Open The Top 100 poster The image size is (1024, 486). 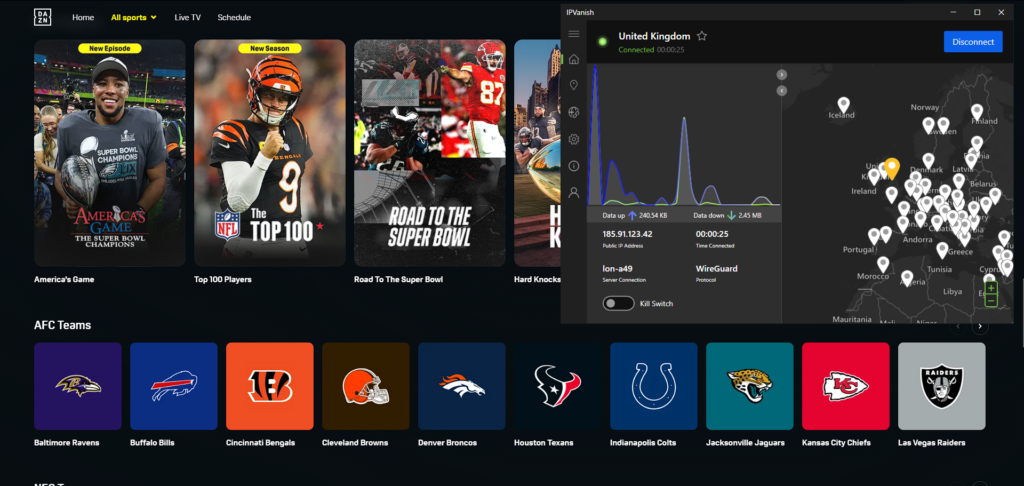pyautogui.click(x=270, y=153)
